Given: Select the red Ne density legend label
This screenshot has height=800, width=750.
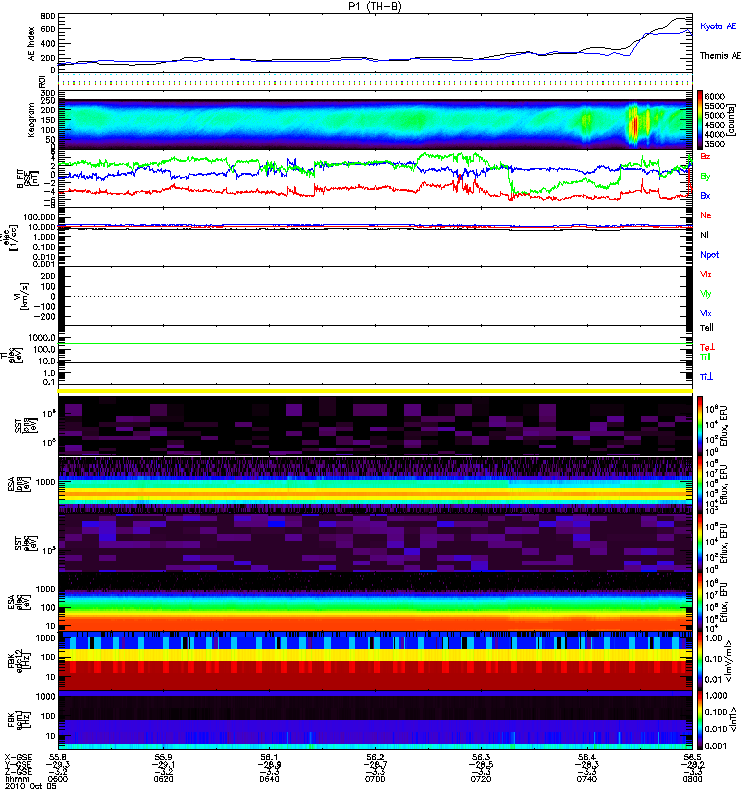Looking at the screenshot, I should [706, 215].
